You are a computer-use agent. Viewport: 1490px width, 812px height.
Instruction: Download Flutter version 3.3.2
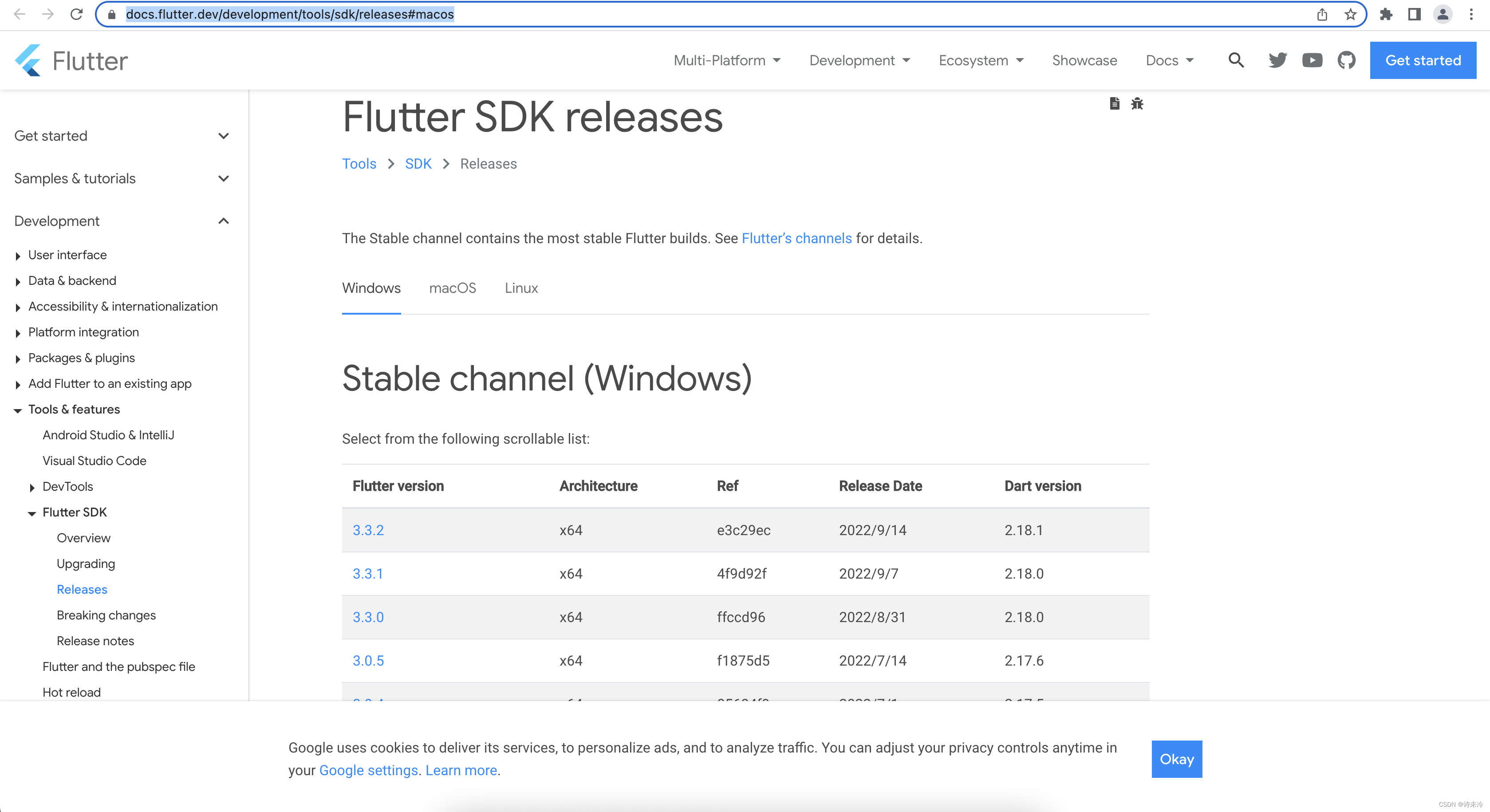368,530
